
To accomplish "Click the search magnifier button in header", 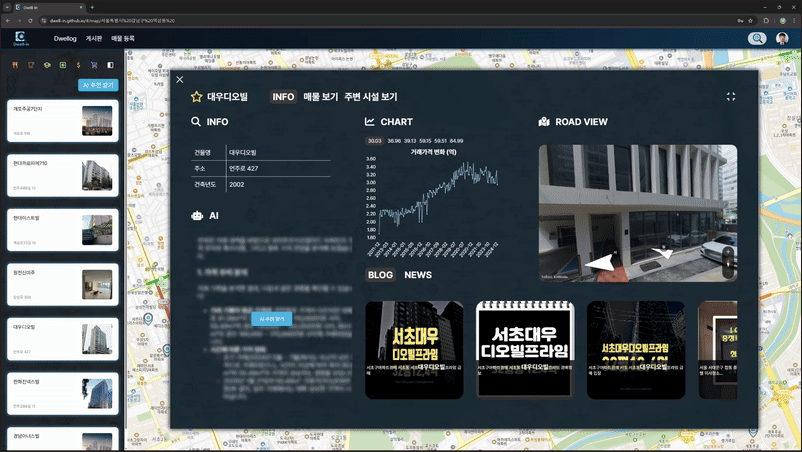I will pos(757,38).
